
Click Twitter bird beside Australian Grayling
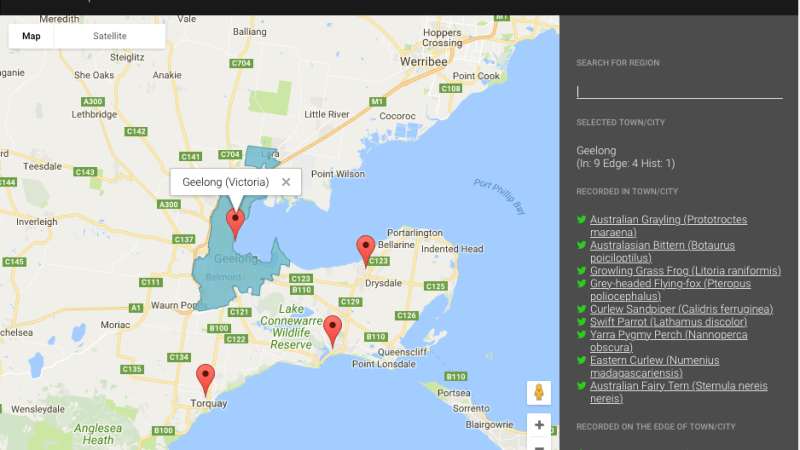tap(581, 219)
